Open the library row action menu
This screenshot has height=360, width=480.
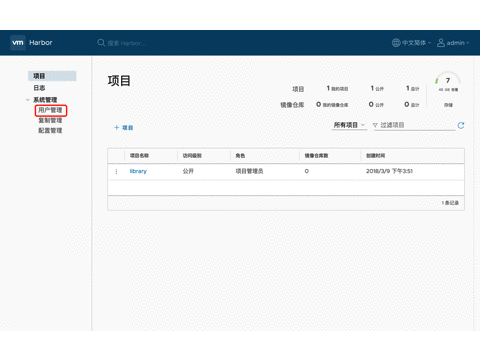pos(116,171)
